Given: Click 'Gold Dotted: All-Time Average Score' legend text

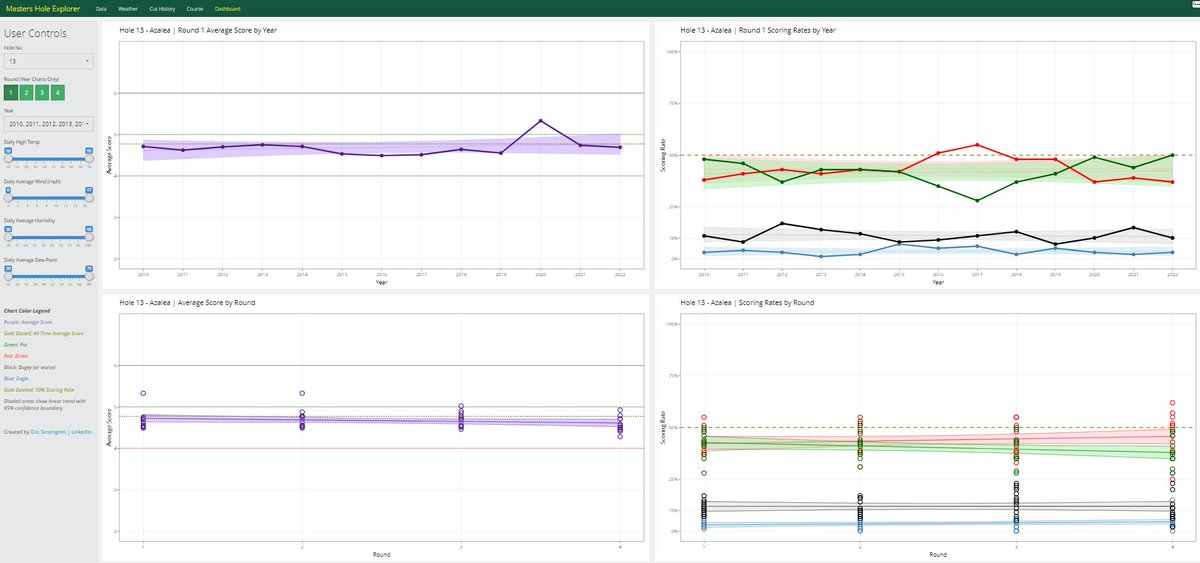Looking at the screenshot, I should pos(44,333).
